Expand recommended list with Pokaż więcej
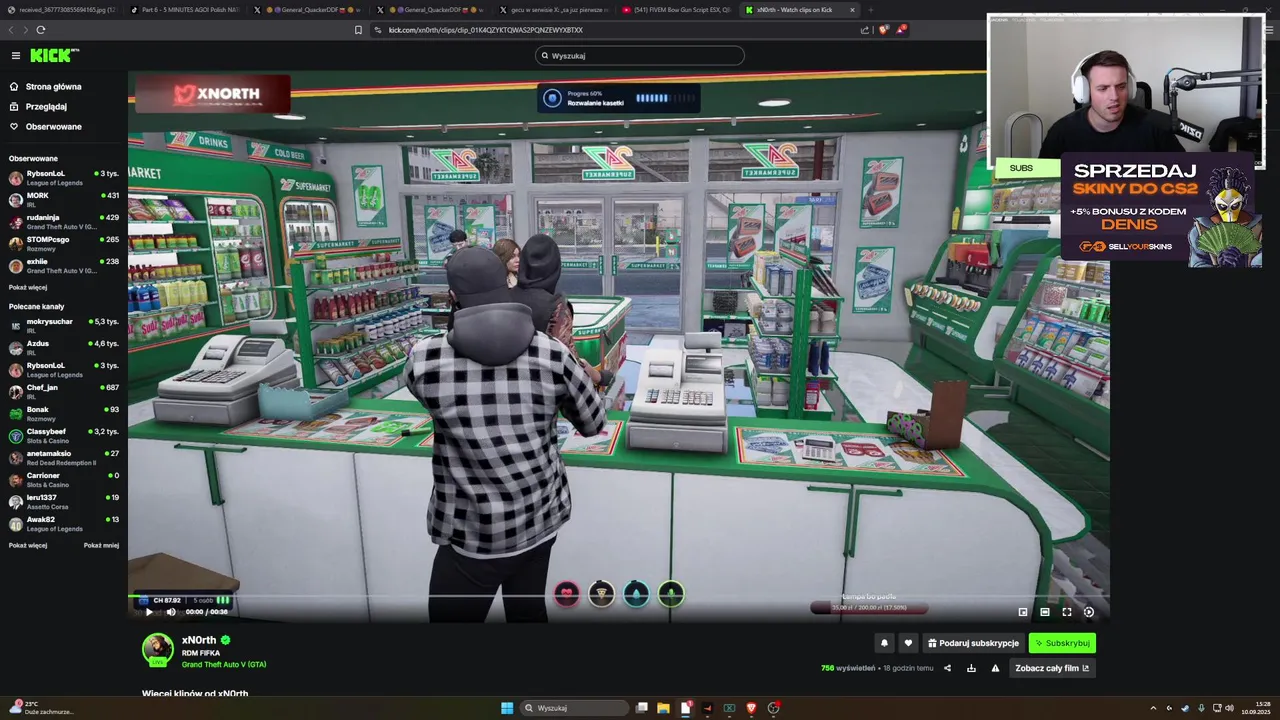Image resolution: width=1280 pixels, height=720 pixels. [x=28, y=545]
